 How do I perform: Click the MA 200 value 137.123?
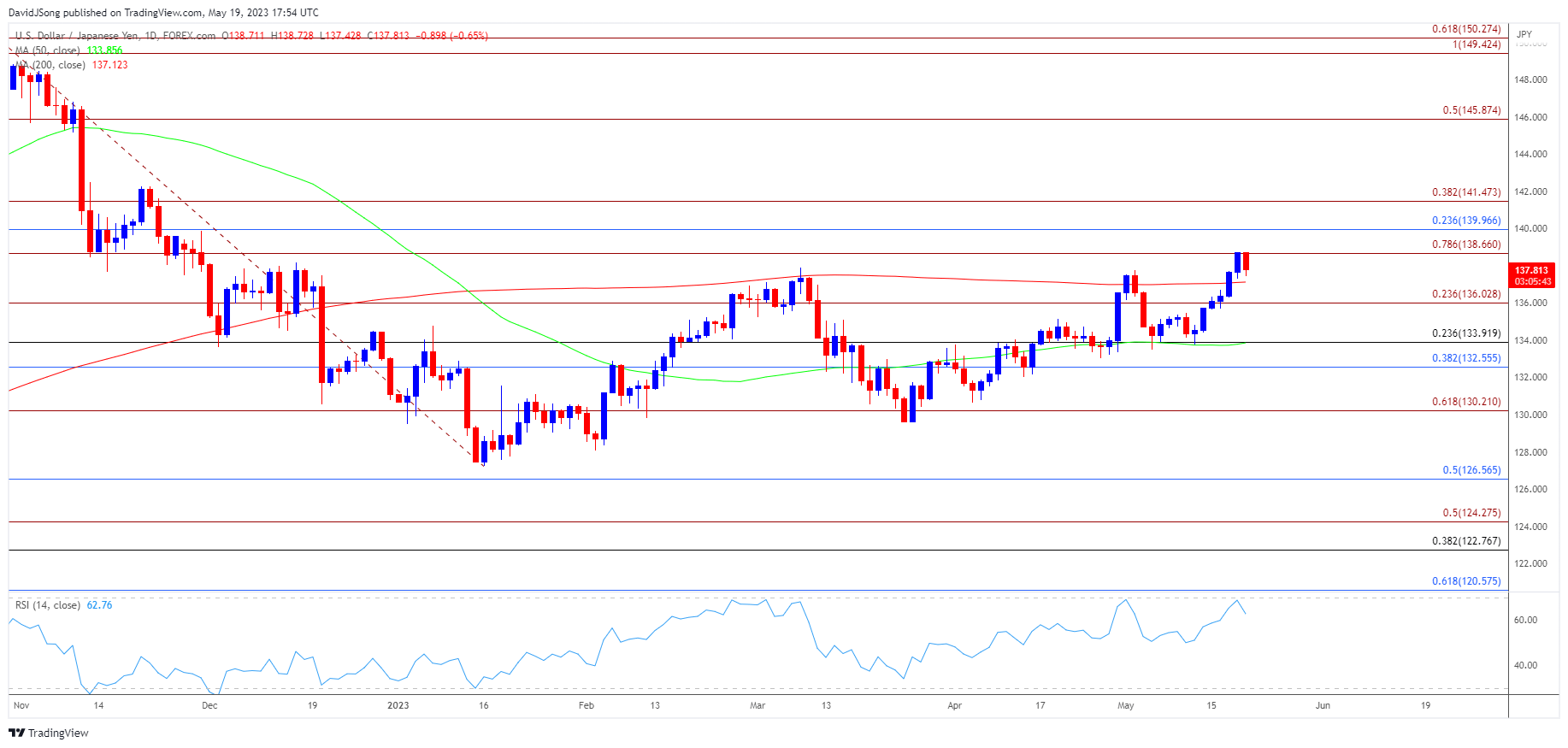tap(110, 65)
